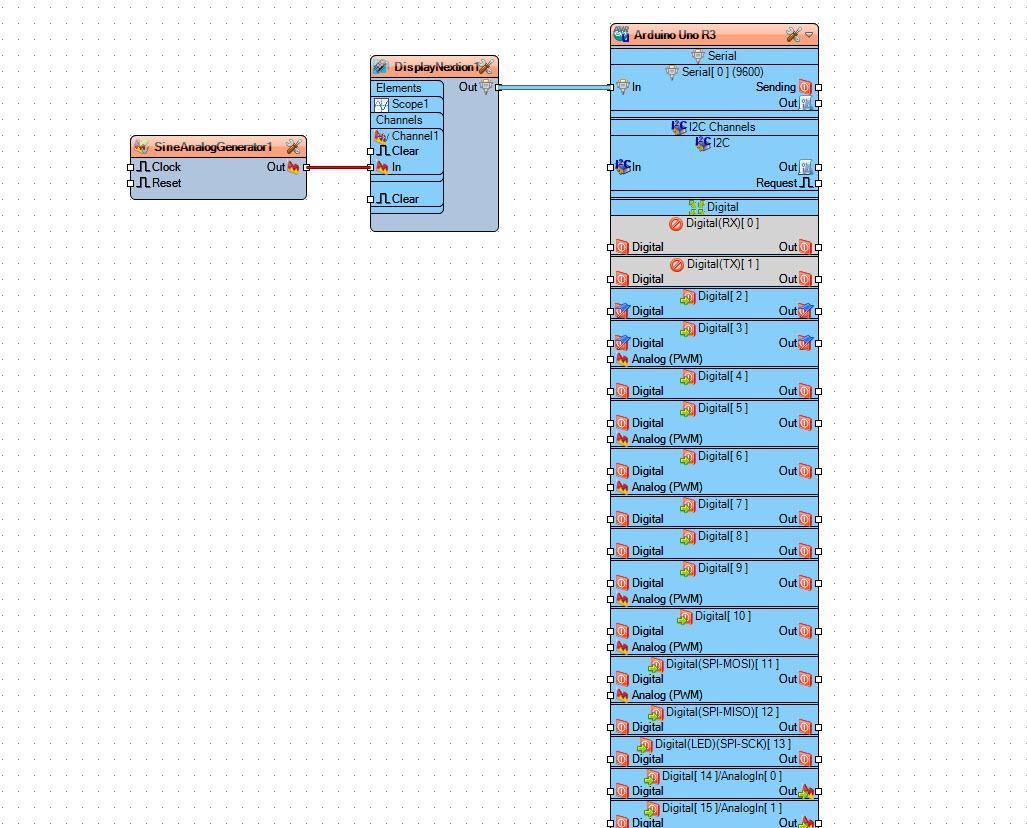Open tools icon on Arduino Uno R3 header
Image resolution: width=1027 pixels, height=828 pixels.
tap(793, 35)
